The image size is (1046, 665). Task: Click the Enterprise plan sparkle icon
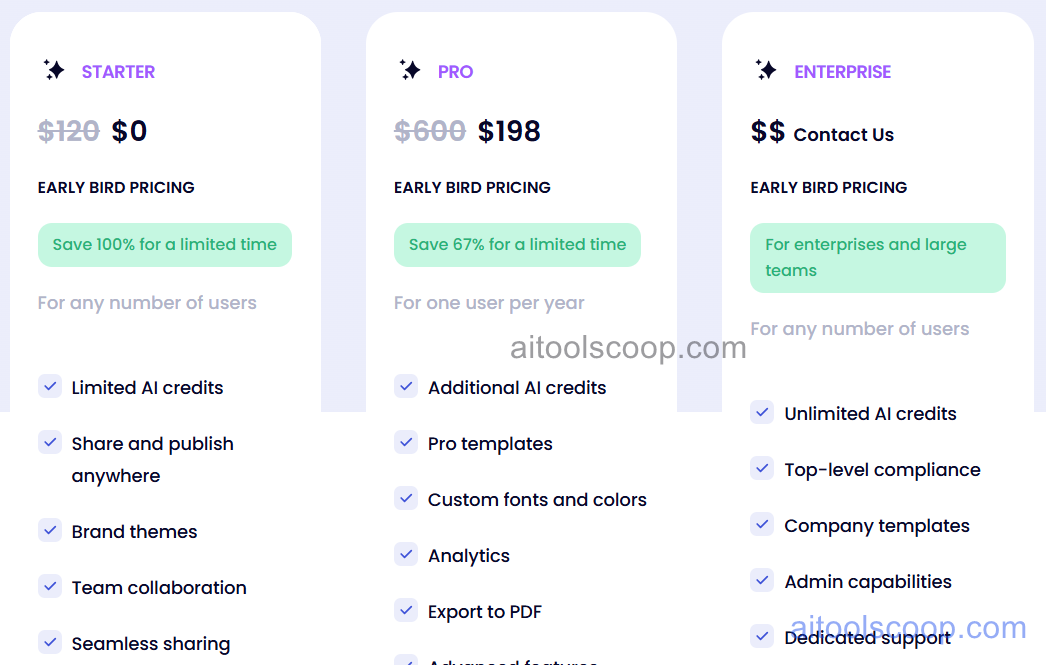(766, 70)
